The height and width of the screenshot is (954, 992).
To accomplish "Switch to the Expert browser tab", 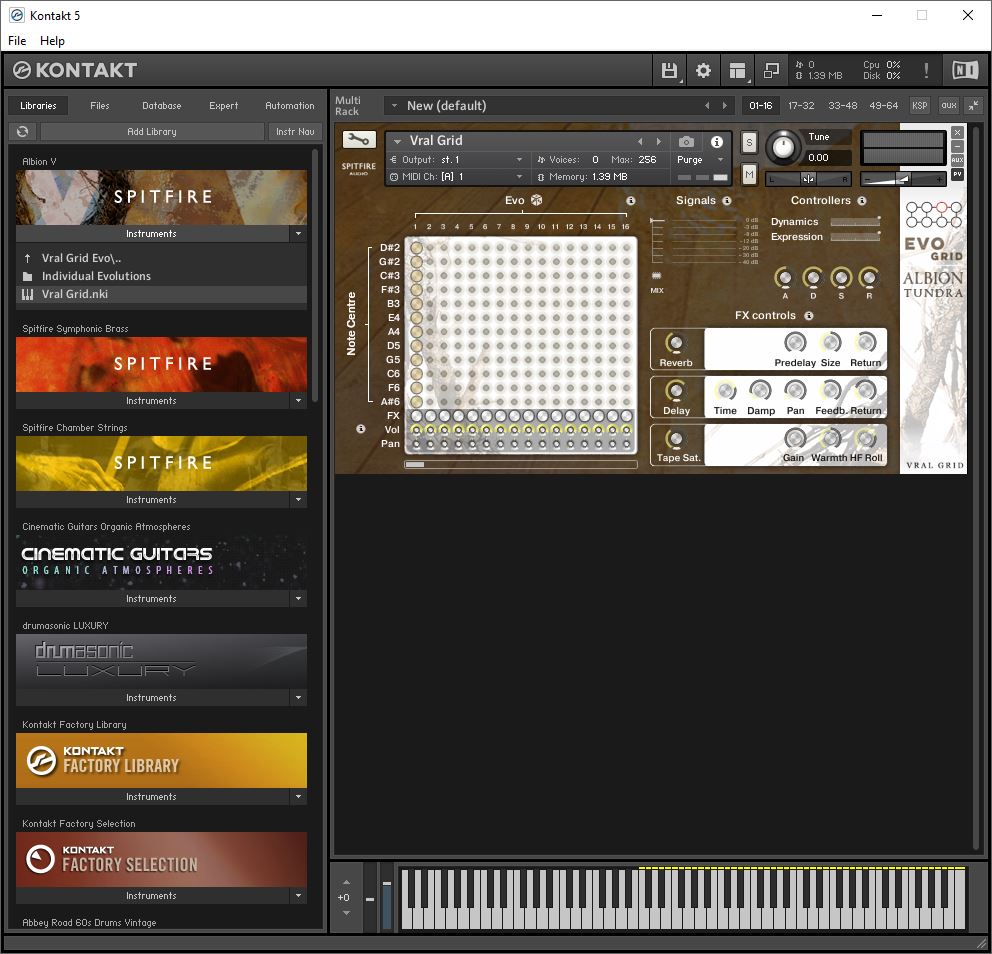I will pos(224,106).
